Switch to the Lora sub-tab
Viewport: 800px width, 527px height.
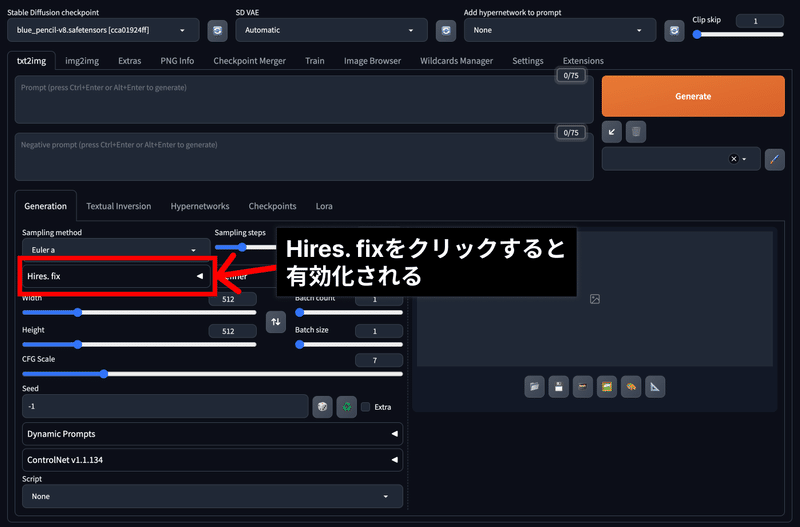coord(324,206)
